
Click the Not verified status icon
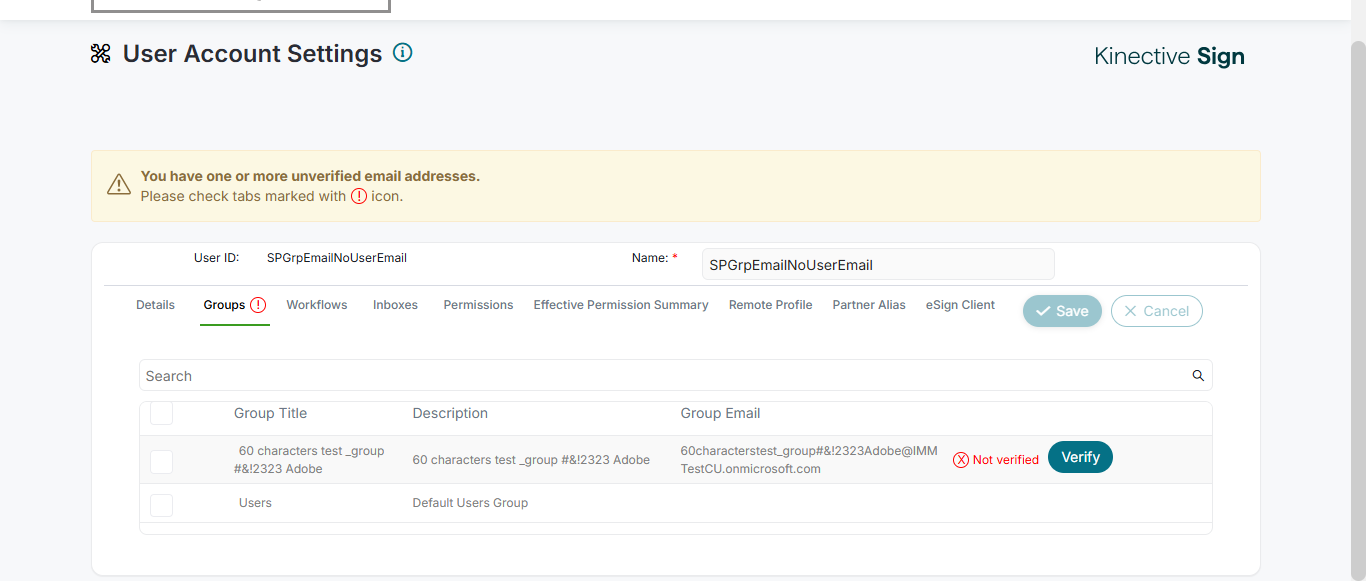pyautogui.click(x=961, y=460)
